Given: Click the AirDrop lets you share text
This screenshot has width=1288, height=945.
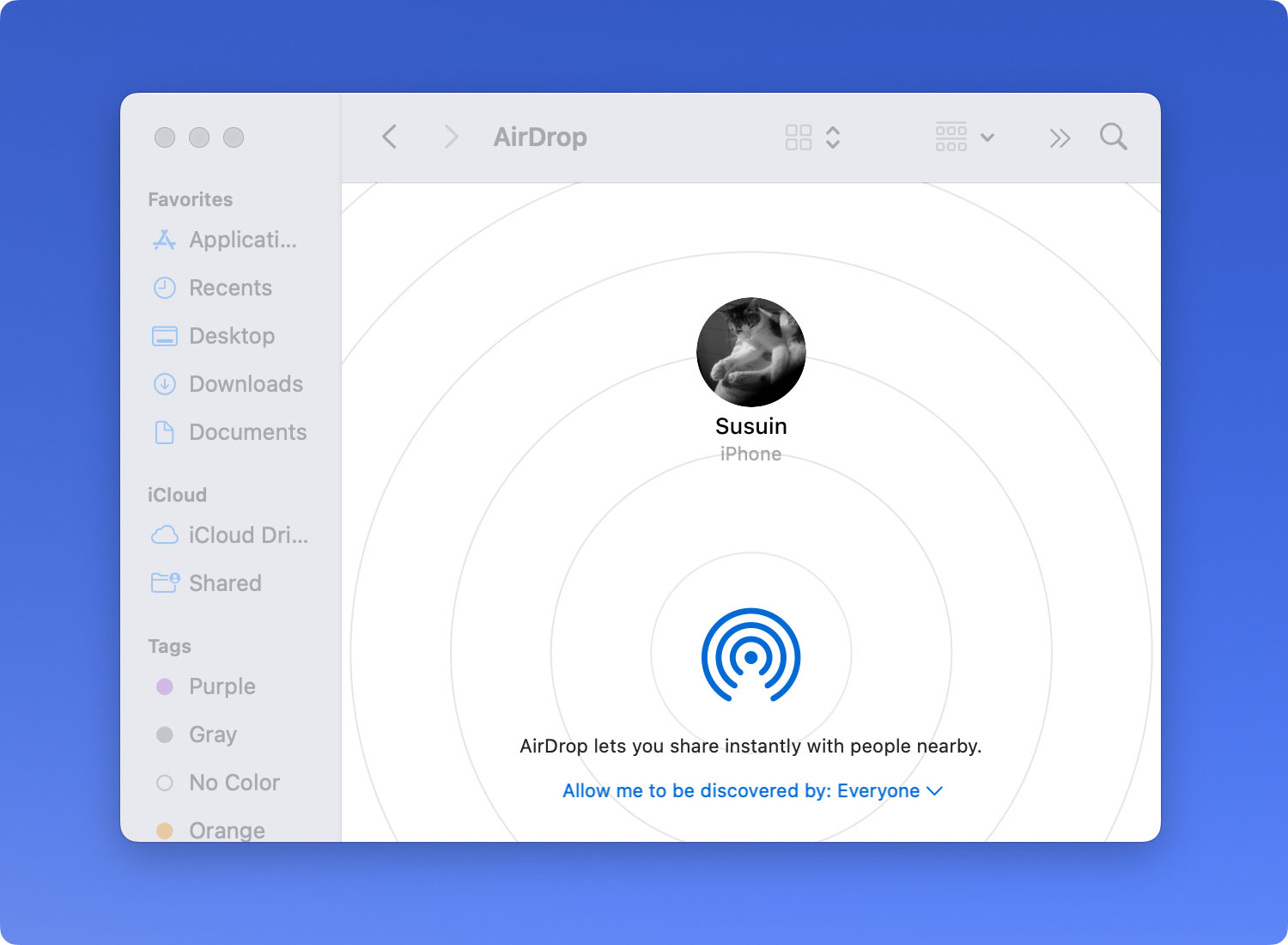Looking at the screenshot, I should 750,746.
